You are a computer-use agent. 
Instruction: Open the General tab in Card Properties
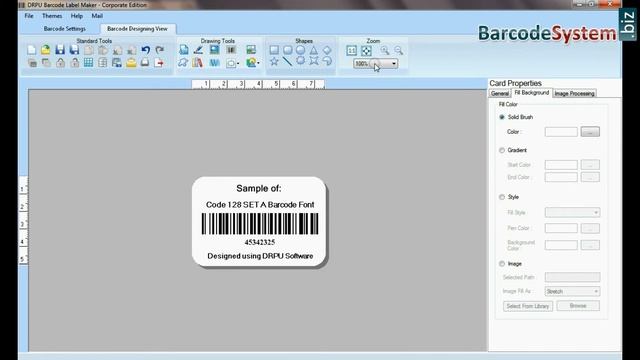click(x=500, y=93)
